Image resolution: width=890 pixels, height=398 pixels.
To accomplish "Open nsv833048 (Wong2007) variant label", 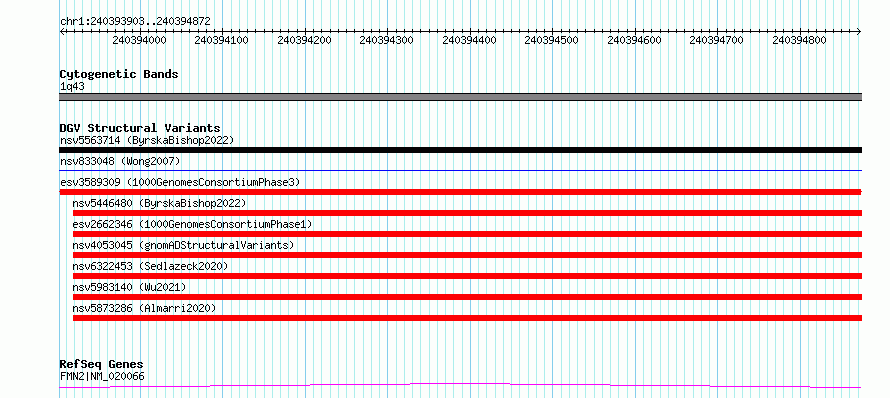I will [120, 161].
